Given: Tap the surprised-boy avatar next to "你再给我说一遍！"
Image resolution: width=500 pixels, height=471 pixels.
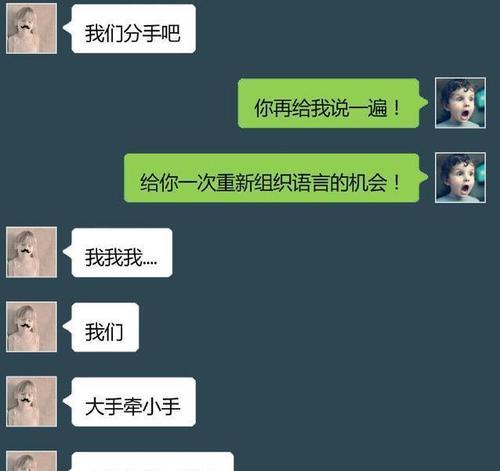Looking at the screenshot, I should click(x=460, y=103).
